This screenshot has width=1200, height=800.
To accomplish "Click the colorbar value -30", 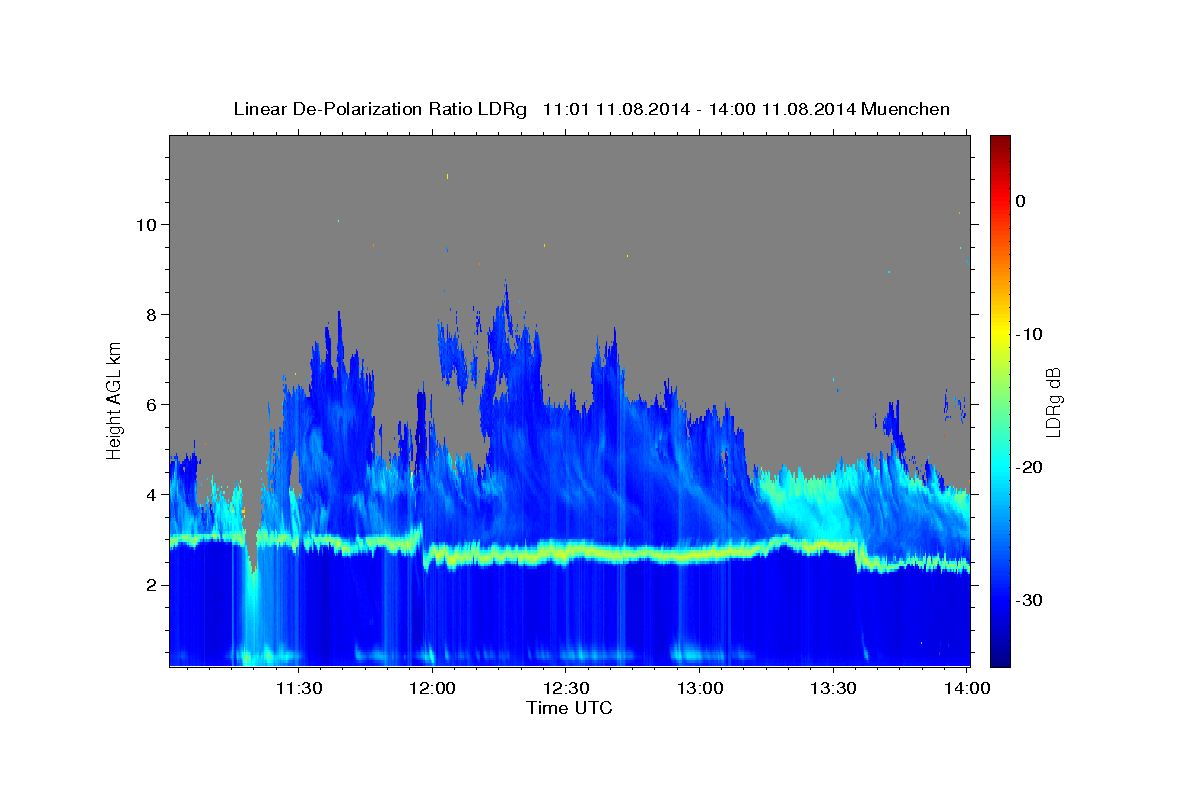I will pyautogui.click(x=1030, y=600).
